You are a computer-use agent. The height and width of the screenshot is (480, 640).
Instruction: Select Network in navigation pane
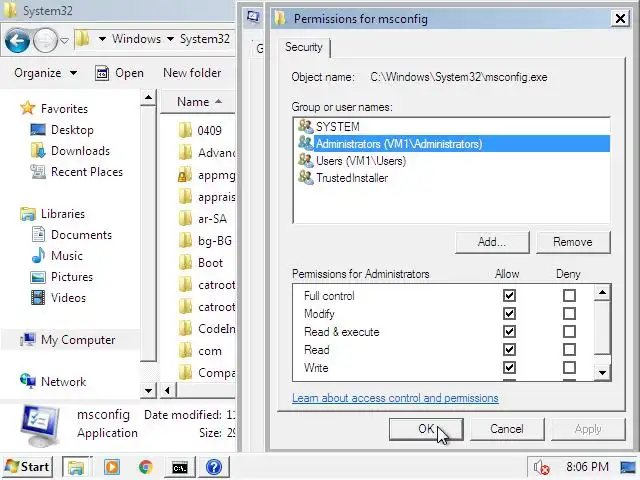tap(53, 382)
